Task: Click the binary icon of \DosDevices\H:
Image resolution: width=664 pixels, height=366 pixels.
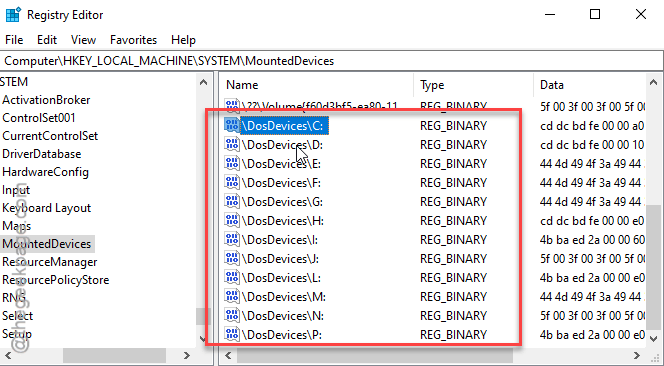Action: (232, 221)
